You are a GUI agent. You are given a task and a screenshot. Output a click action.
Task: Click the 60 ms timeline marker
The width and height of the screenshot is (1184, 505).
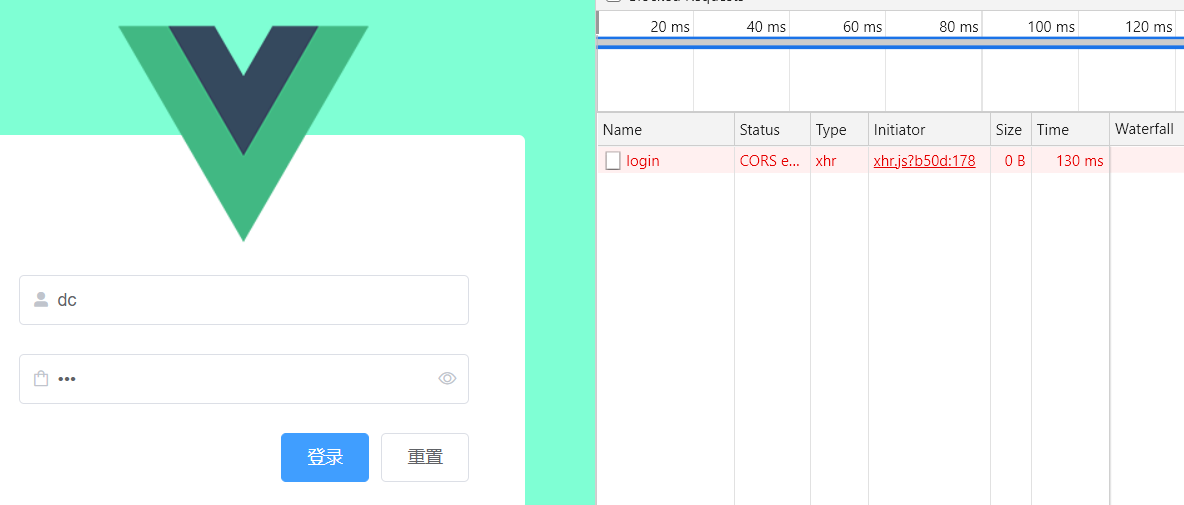click(862, 27)
